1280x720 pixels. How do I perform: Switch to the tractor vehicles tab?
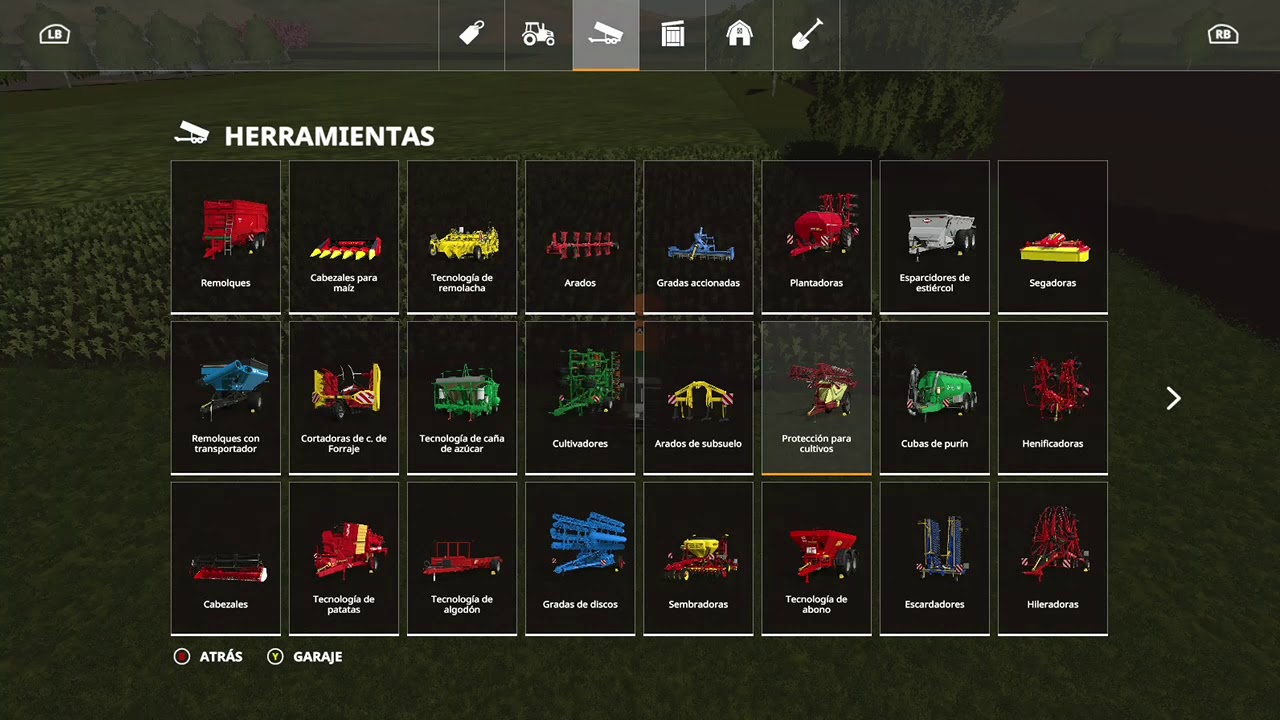(x=538, y=34)
